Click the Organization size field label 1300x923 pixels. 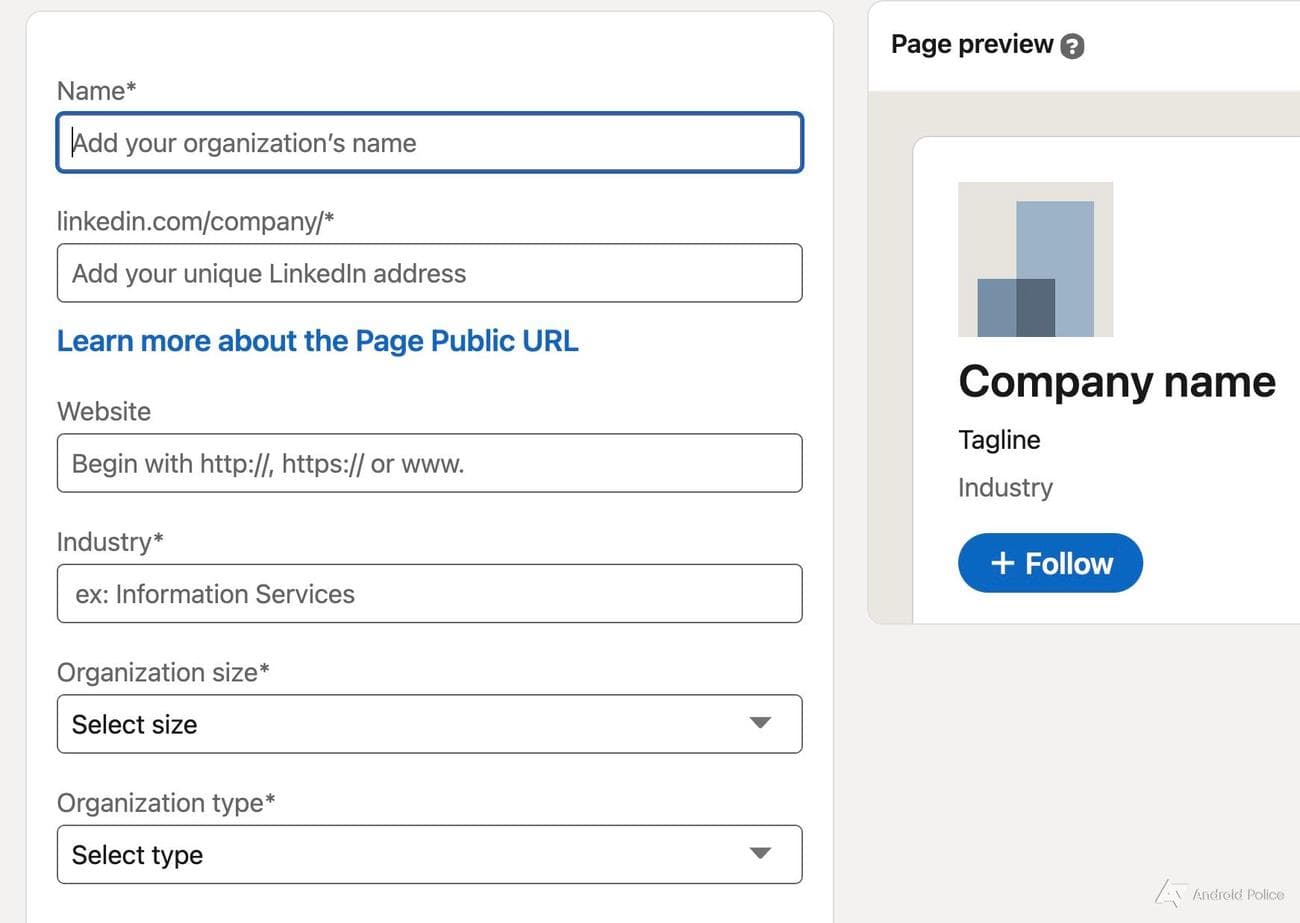(163, 673)
